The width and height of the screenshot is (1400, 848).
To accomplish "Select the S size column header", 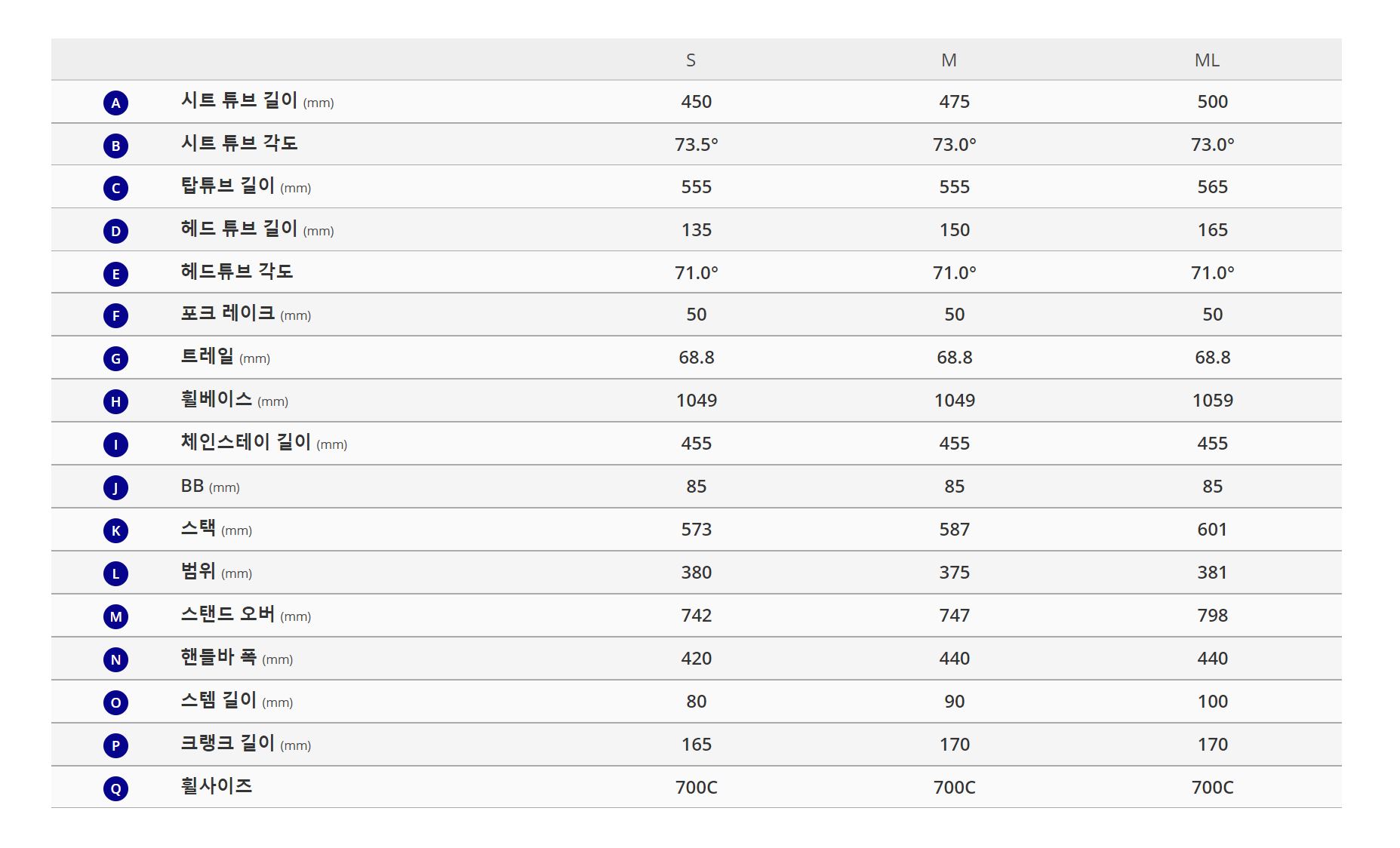I will point(691,60).
